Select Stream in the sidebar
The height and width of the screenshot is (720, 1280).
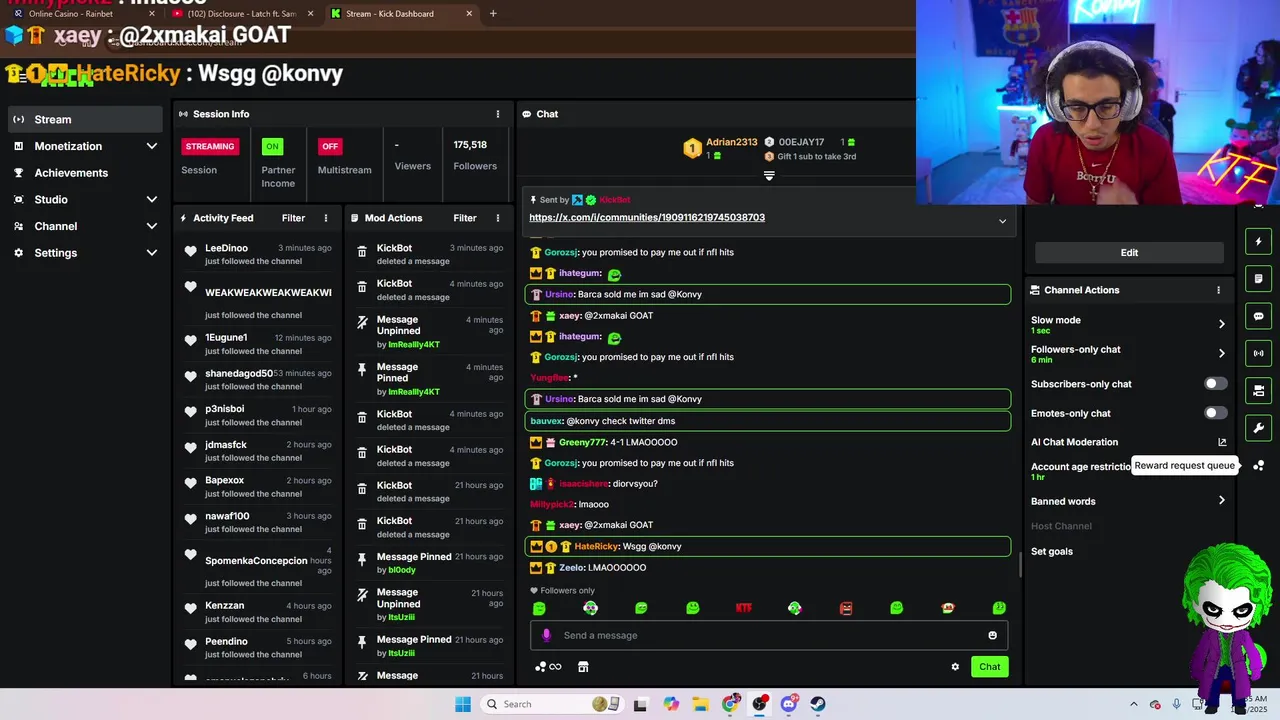point(84,119)
